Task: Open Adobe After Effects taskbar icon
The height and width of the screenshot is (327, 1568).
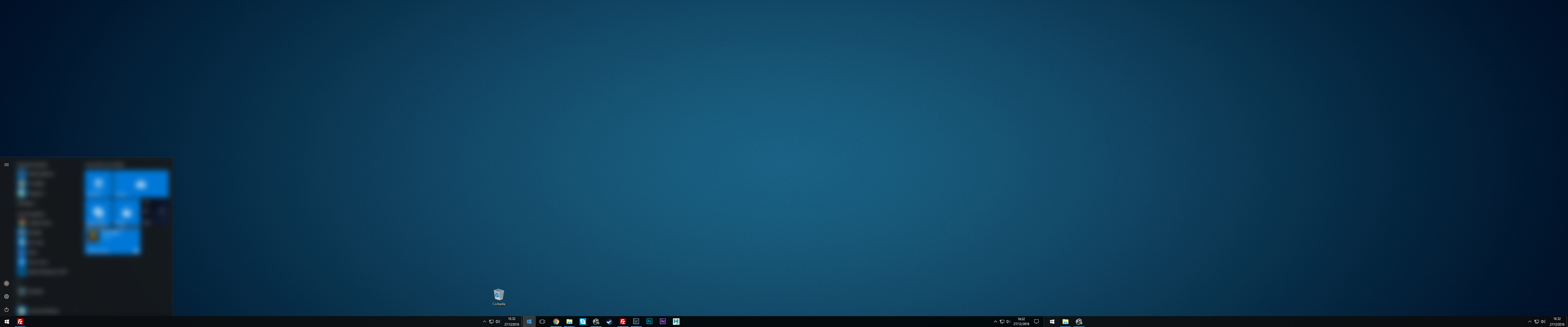Action: point(663,322)
